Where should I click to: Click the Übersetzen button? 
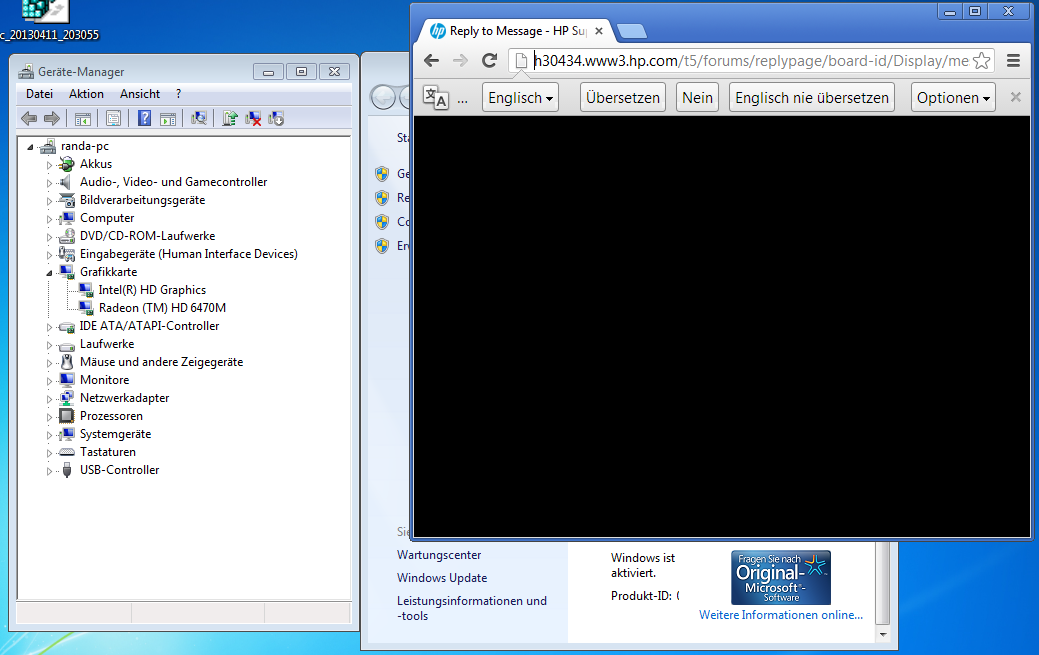[x=623, y=97]
